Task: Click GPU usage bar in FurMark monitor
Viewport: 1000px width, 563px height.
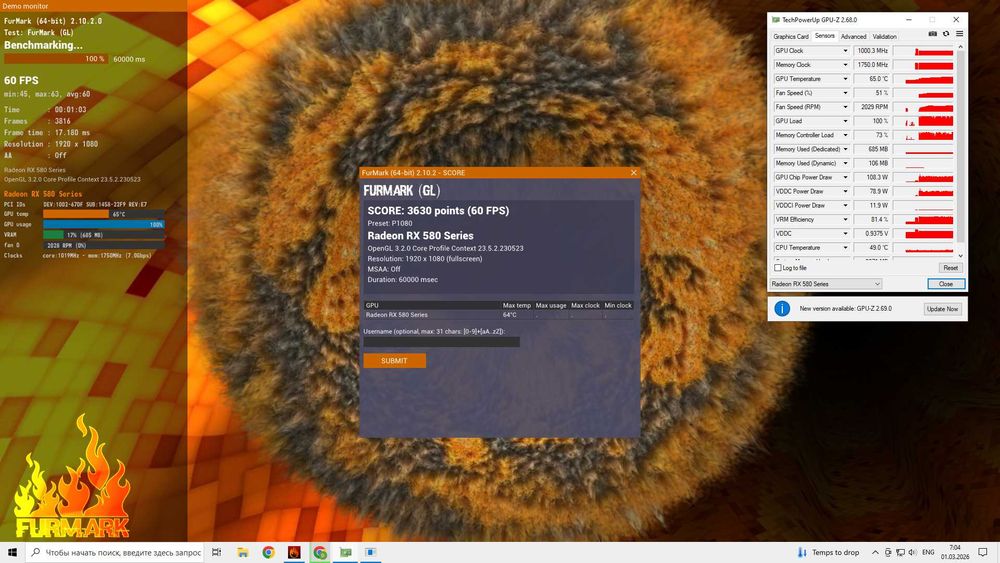Action: click(x=103, y=224)
